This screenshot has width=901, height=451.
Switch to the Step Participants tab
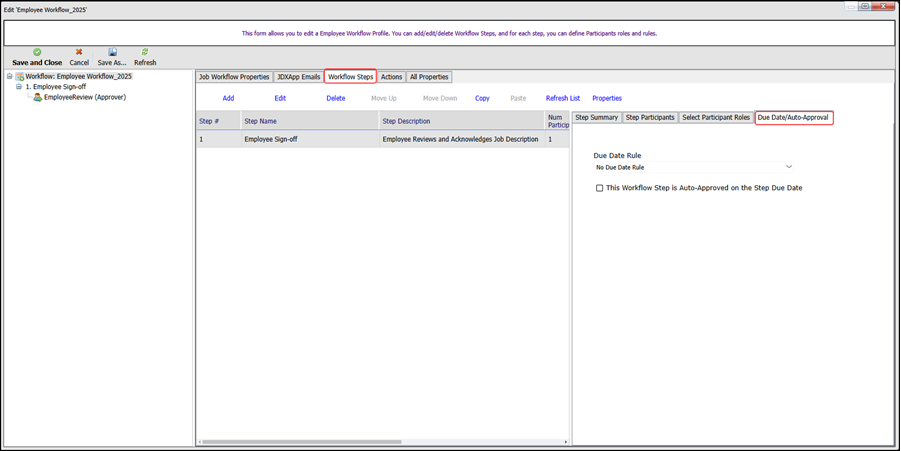tap(650, 118)
